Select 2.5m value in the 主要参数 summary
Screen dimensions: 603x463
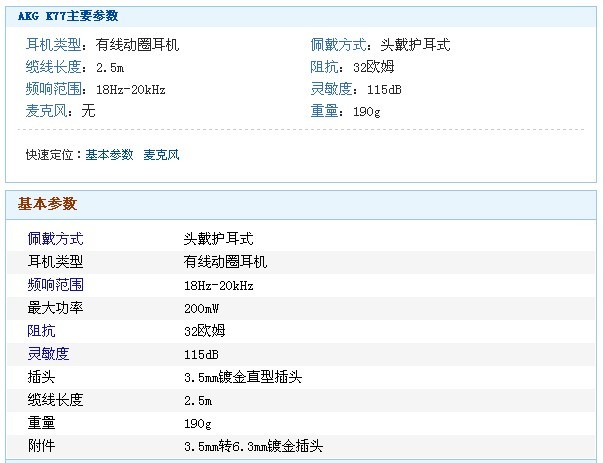point(110,68)
